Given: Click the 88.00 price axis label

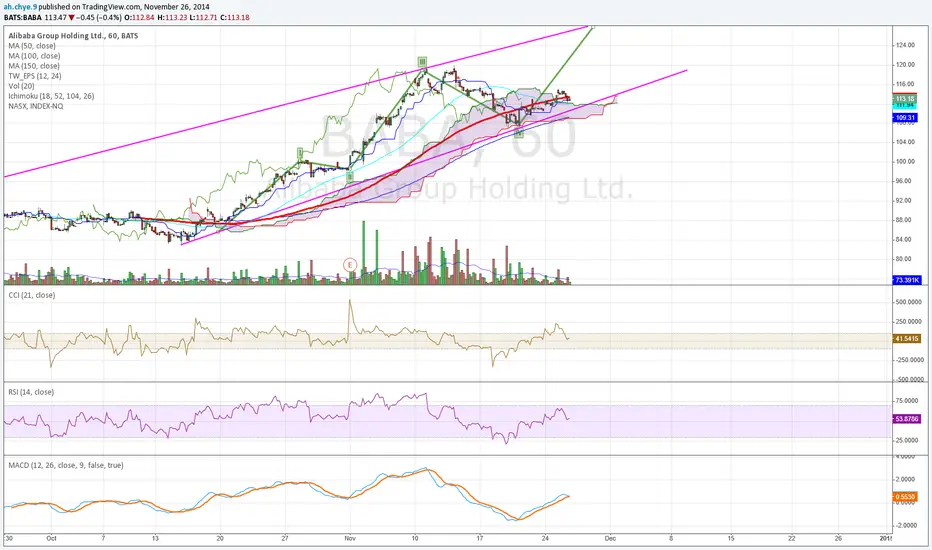Looking at the screenshot, I should click(x=903, y=220).
